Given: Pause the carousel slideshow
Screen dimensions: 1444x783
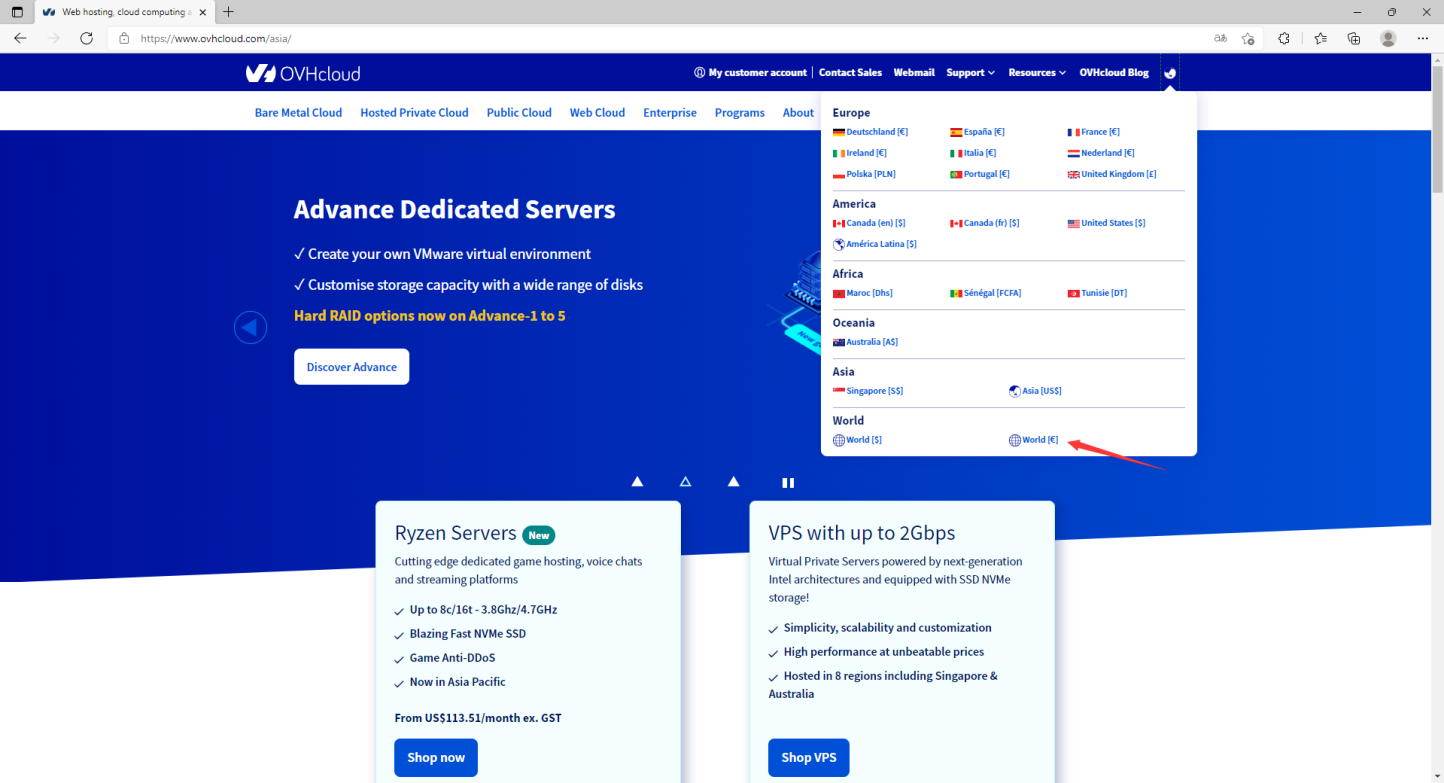Looking at the screenshot, I should click(x=788, y=482).
